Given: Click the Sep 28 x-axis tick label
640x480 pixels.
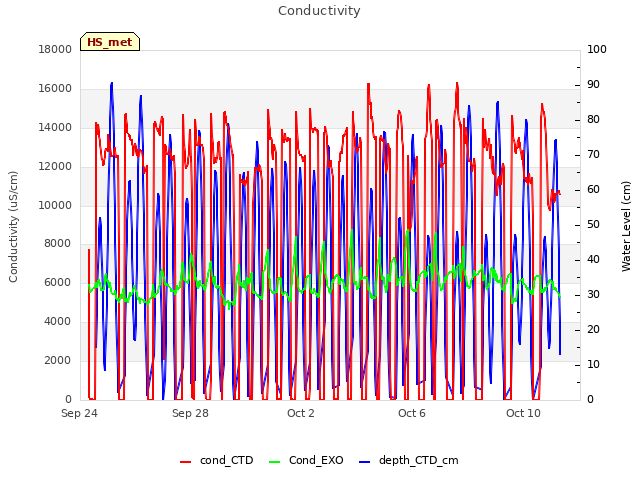Looking at the screenshot, I should 190,413.
